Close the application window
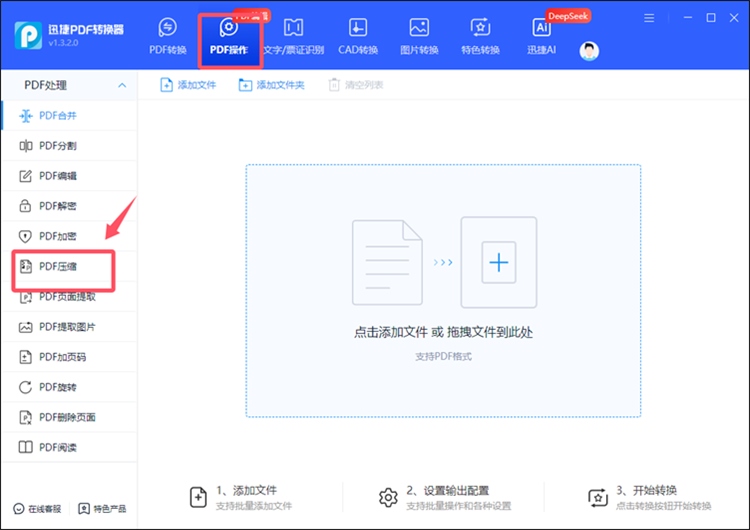 click(734, 18)
